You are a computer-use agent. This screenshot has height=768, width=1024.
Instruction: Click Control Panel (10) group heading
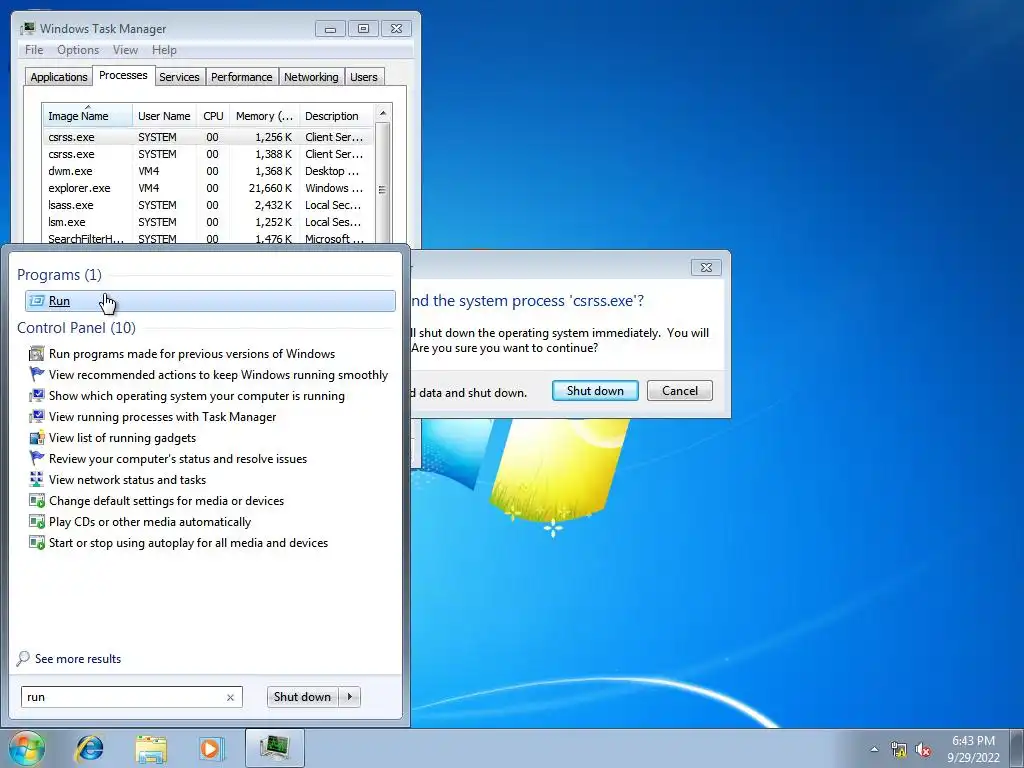pos(76,328)
